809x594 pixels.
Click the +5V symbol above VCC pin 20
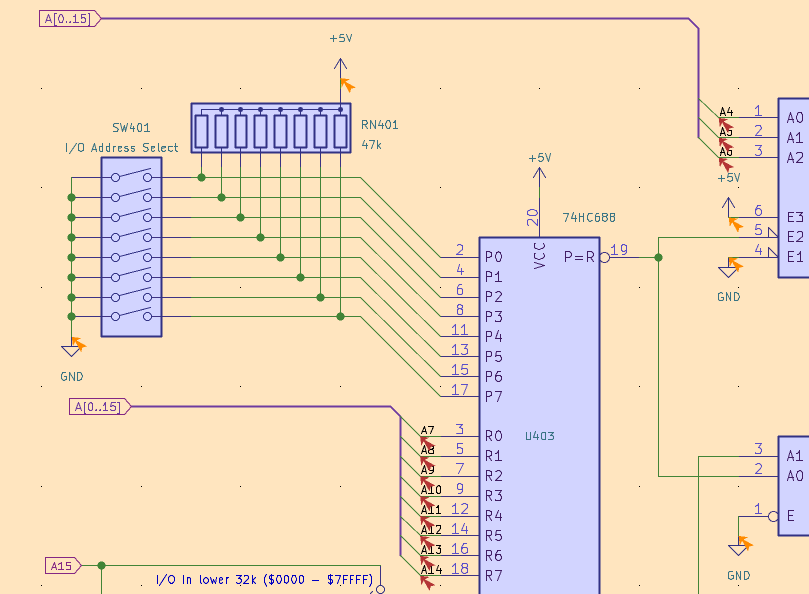[539, 172]
